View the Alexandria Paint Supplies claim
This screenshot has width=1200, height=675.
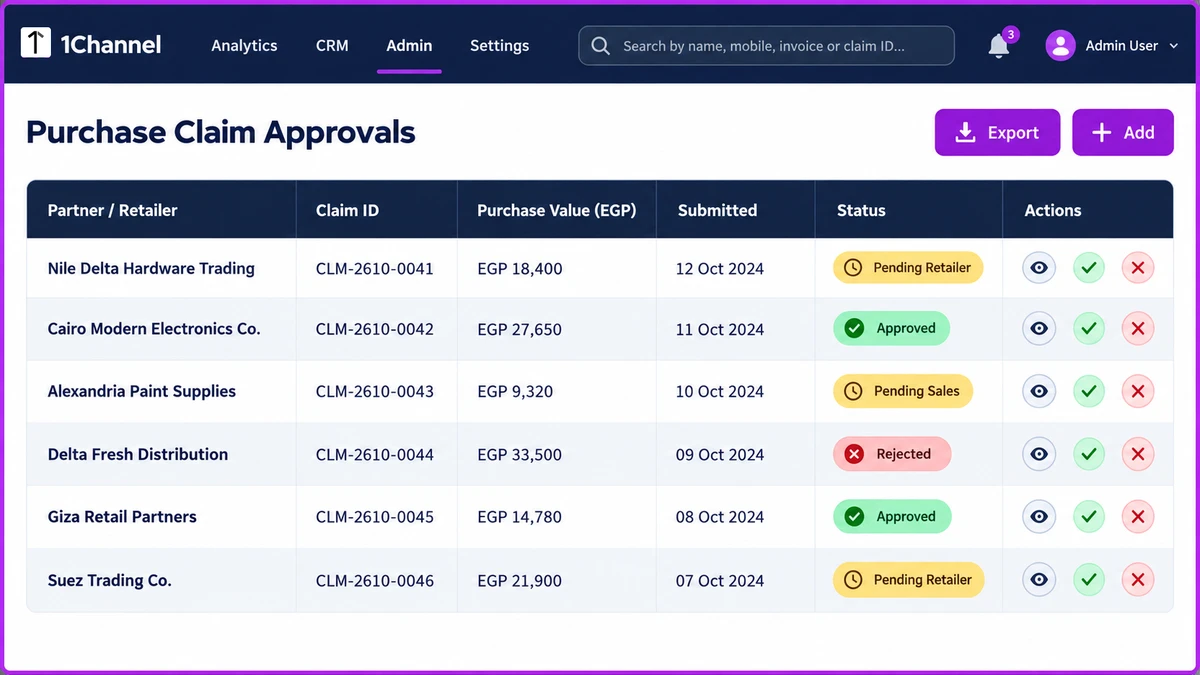(1039, 391)
